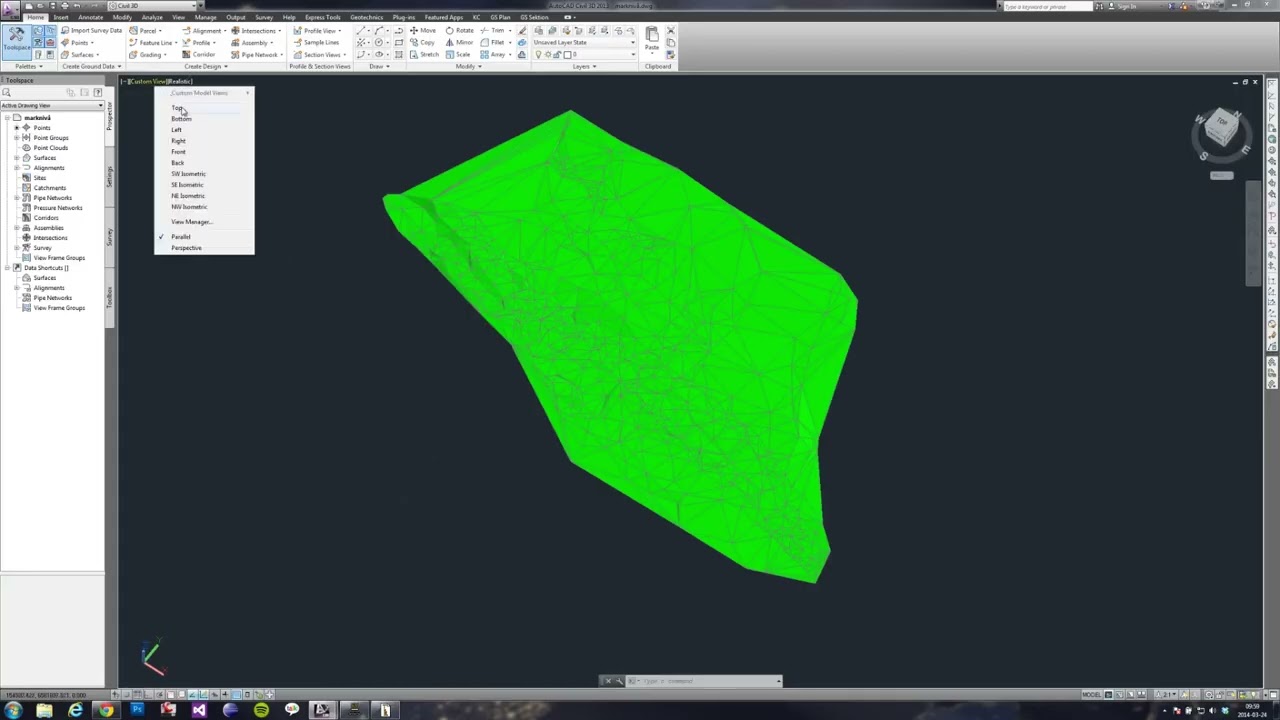Click Import Survey Data
Viewport: 1280px width, 720px height.
click(x=91, y=31)
